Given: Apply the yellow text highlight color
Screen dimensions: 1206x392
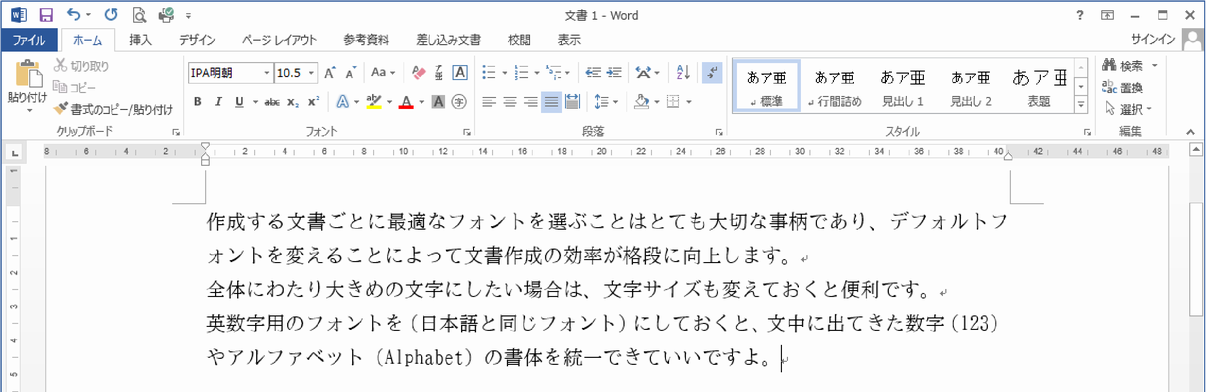Looking at the screenshot, I should click(373, 102).
